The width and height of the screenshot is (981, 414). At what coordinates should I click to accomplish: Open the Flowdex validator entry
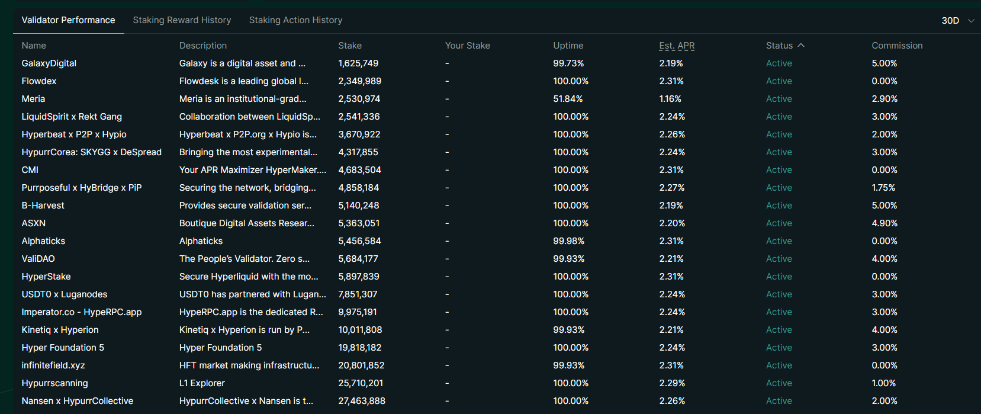point(42,81)
